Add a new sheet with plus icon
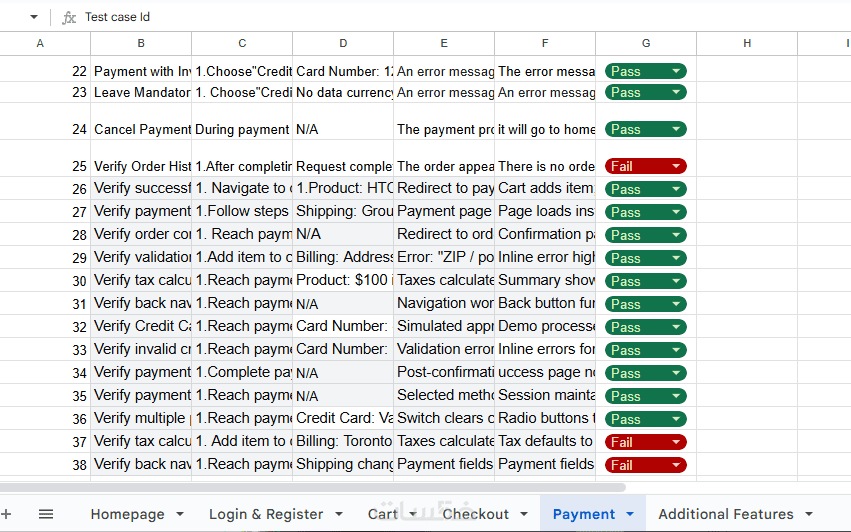This screenshot has width=851, height=532. click(x=8, y=514)
